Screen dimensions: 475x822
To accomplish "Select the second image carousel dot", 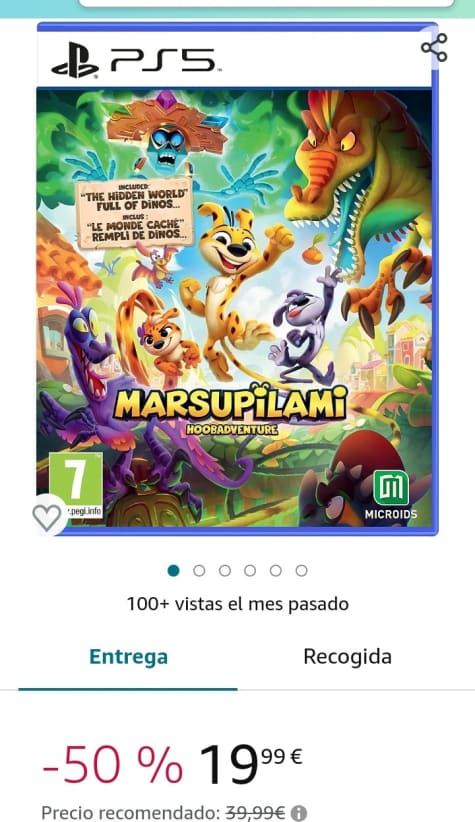I will pyautogui.click(x=199, y=570).
